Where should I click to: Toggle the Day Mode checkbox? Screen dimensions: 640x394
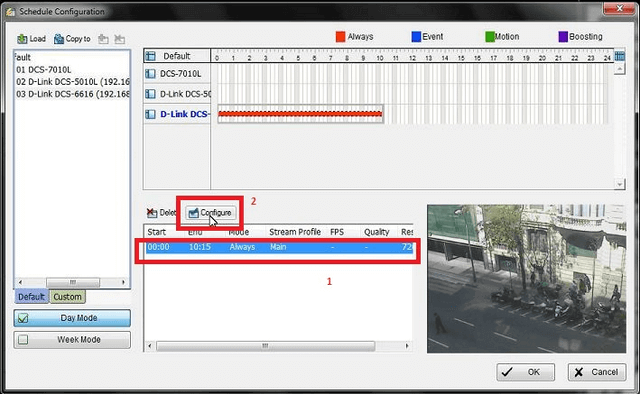[23, 318]
